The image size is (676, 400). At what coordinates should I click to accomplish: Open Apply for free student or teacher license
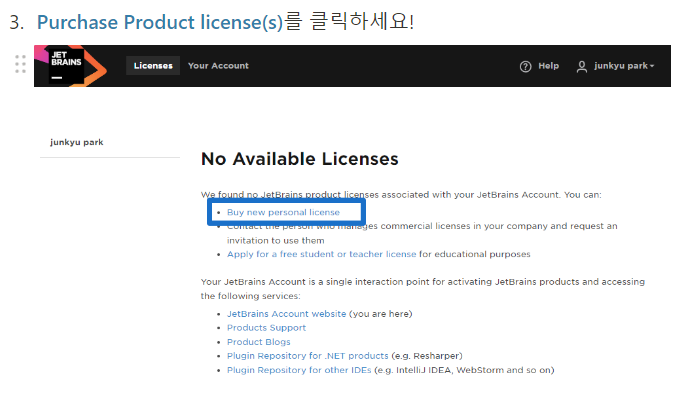point(322,254)
